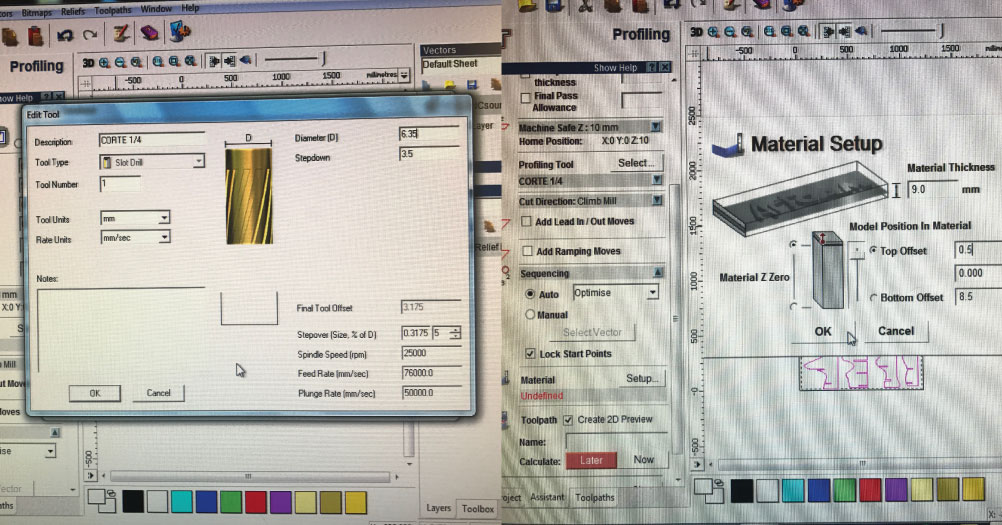Expand the CORTE 1/4 tool section arrow
The width and height of the screenshot is (1002, 525).
pyautogui.click(x=656, y=180)
